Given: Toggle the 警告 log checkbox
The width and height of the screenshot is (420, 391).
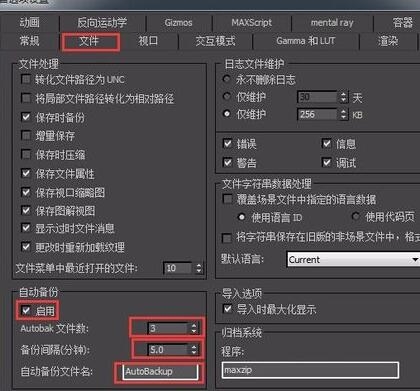Looking at the screenshot, I should tap(227, 163).
